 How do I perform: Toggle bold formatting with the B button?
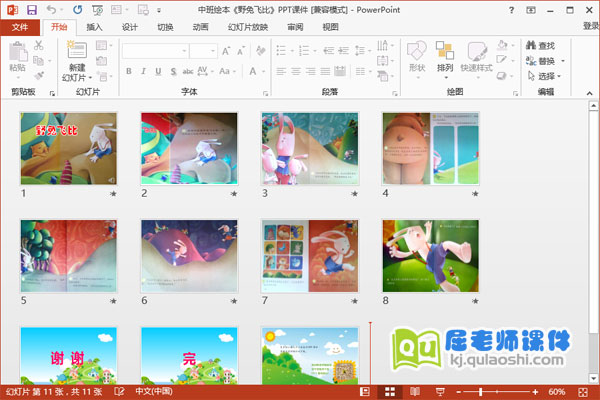click(130, 71)
